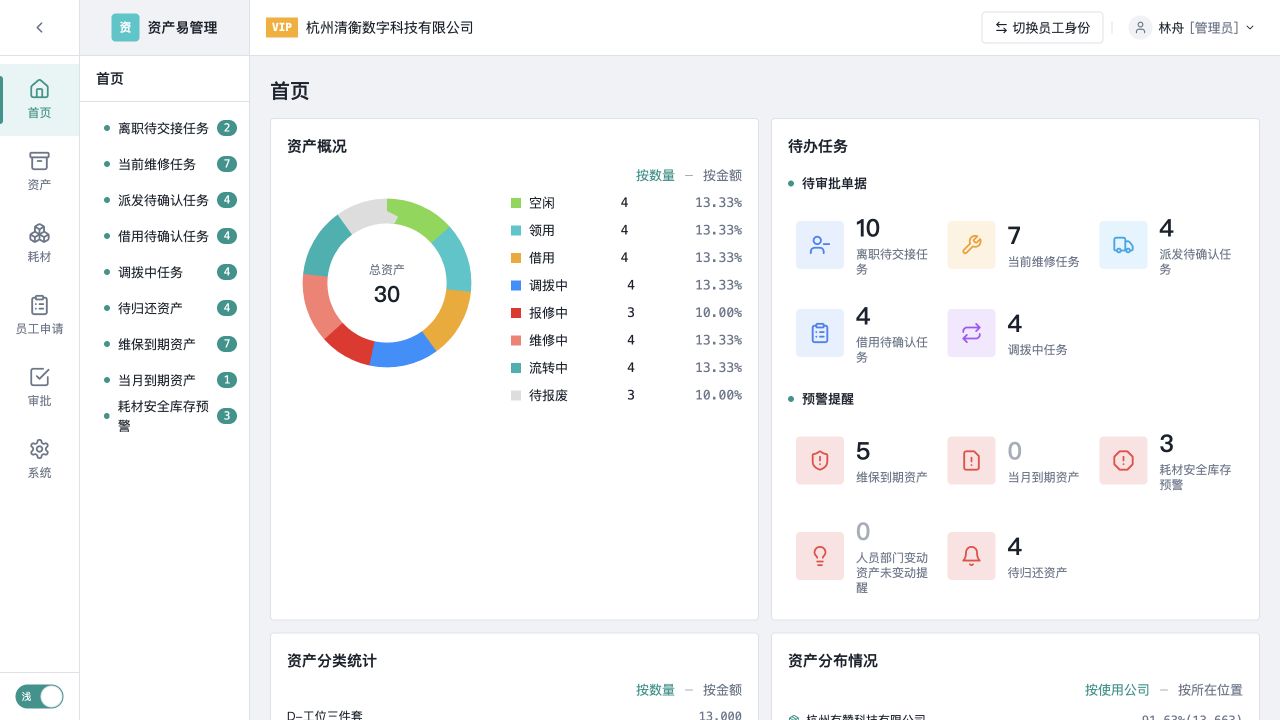Open 维保到期资产 in the side menu
Viewport: 1280px width, 720px height.
point(165,344)
